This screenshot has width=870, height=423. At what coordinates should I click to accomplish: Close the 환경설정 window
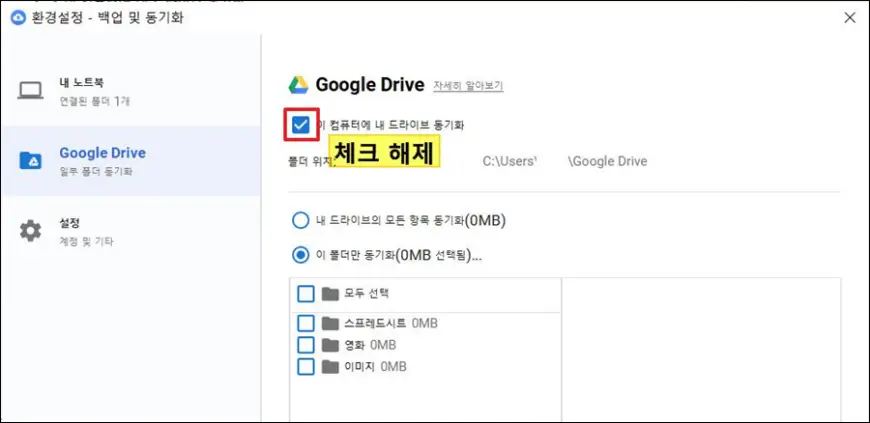(849, 17)
